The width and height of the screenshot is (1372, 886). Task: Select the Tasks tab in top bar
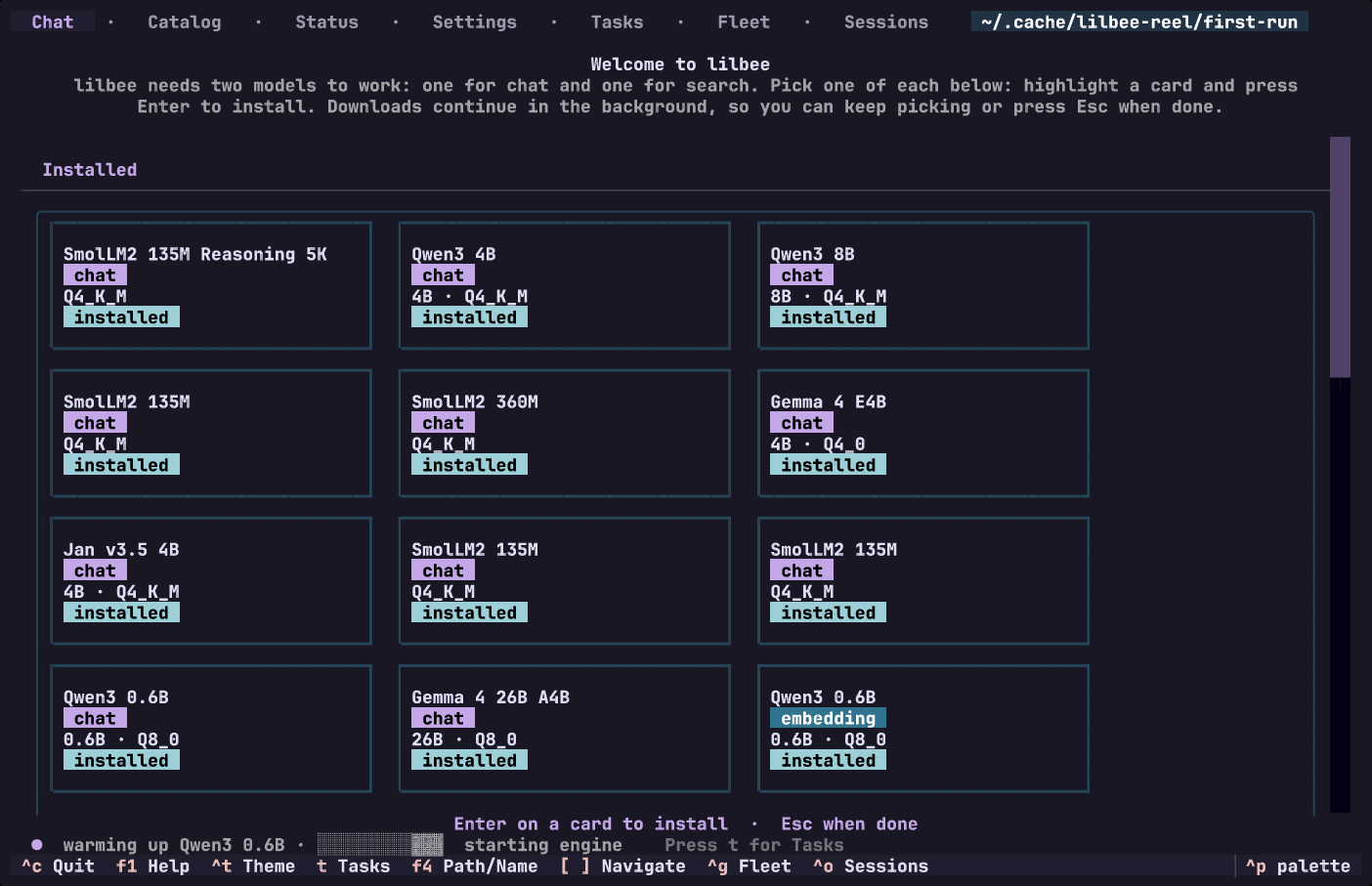617,21
